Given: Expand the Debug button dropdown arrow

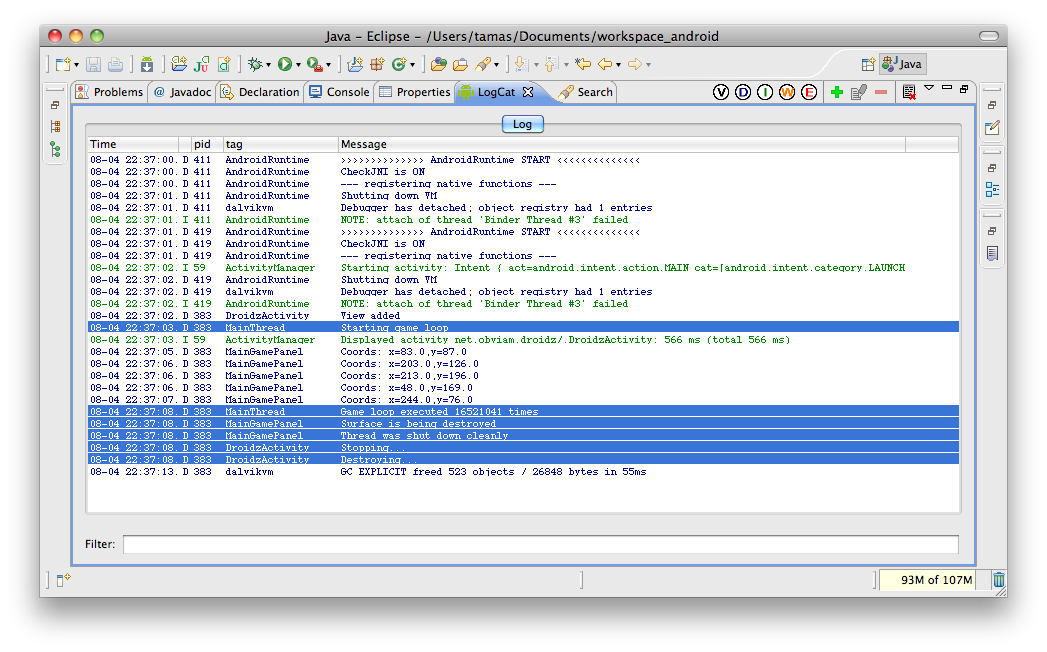Looking at the screenshot, I should [x=268, y=65].
